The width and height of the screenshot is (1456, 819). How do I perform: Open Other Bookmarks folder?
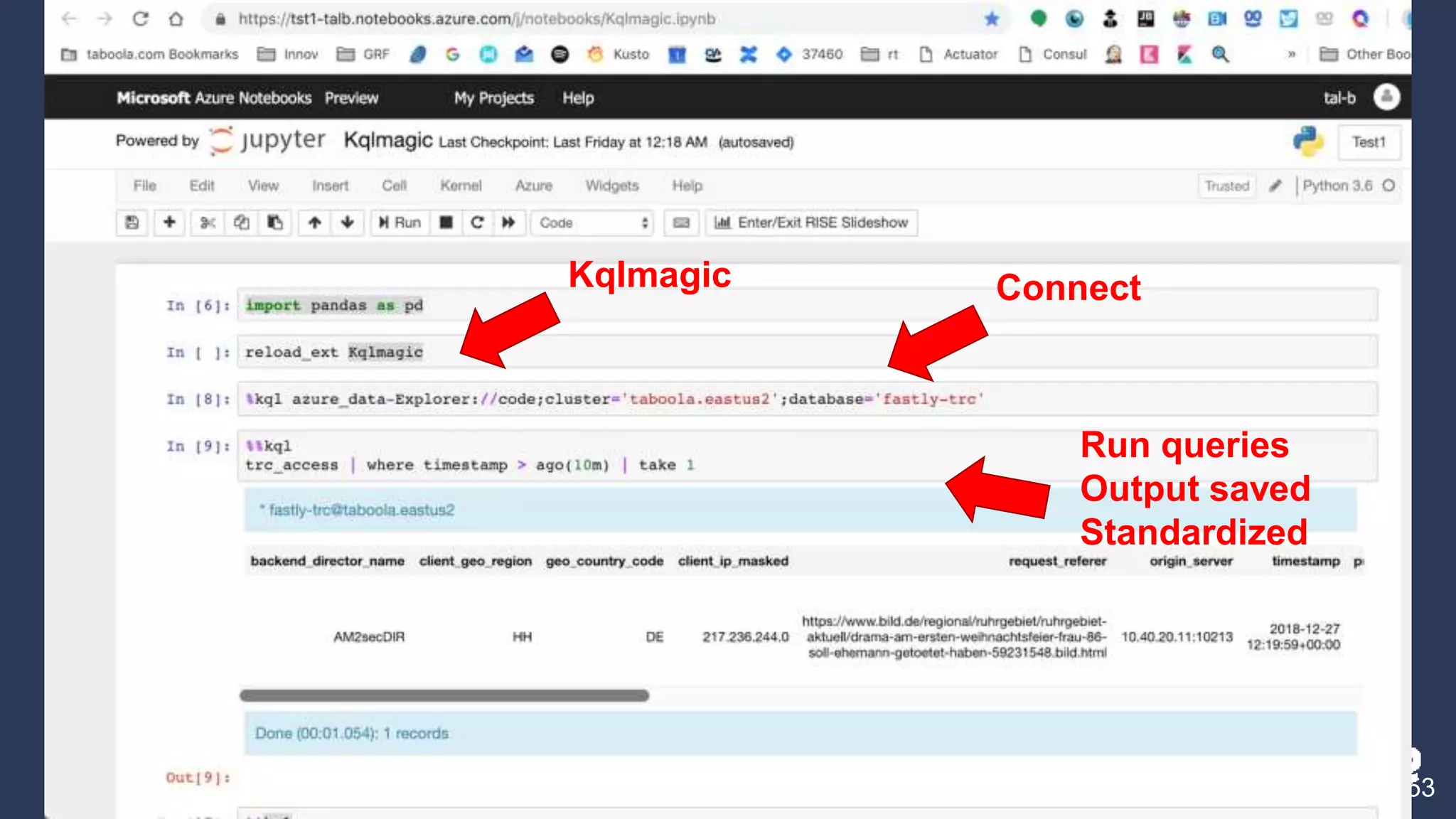[1365, 54]
